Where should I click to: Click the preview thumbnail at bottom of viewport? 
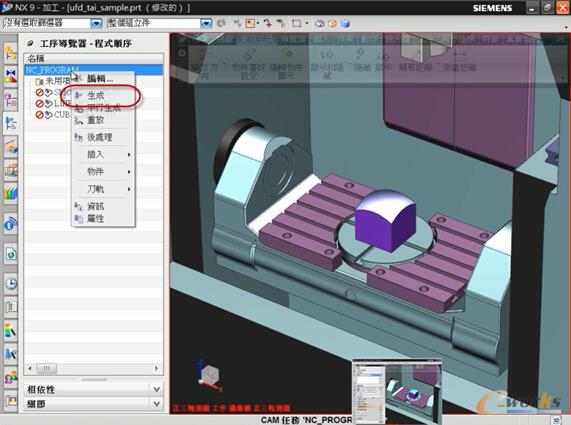(x=397, y=391)
